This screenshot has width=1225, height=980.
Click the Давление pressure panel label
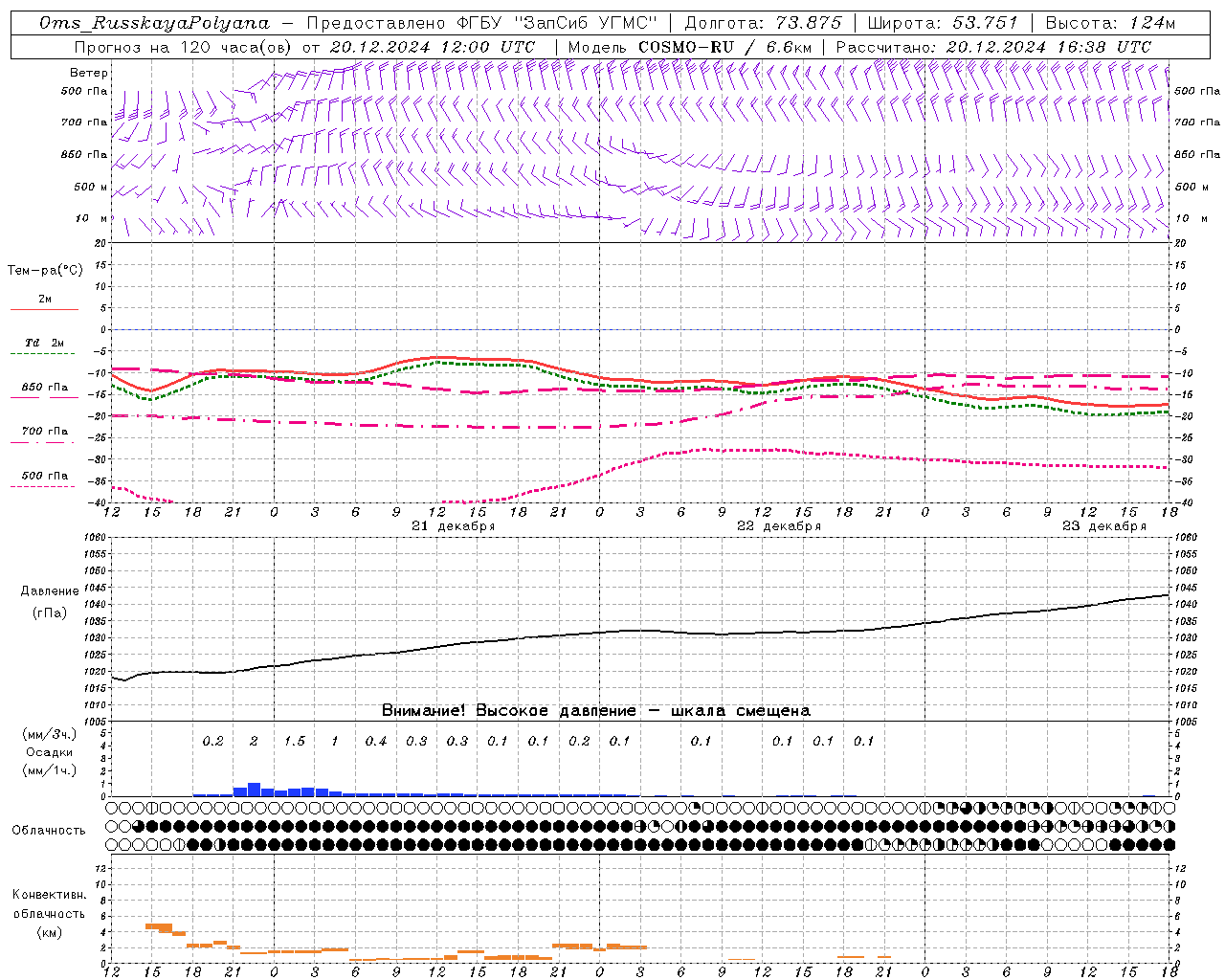50,591
